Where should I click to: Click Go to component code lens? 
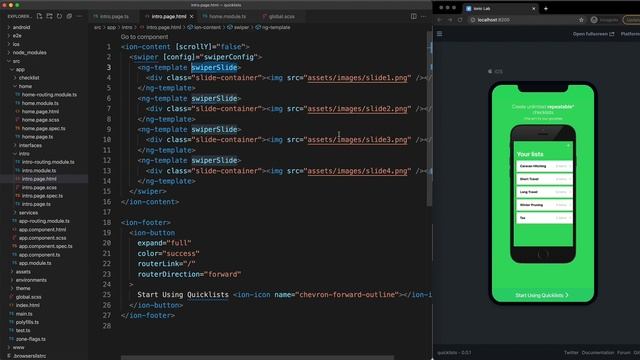144,37
